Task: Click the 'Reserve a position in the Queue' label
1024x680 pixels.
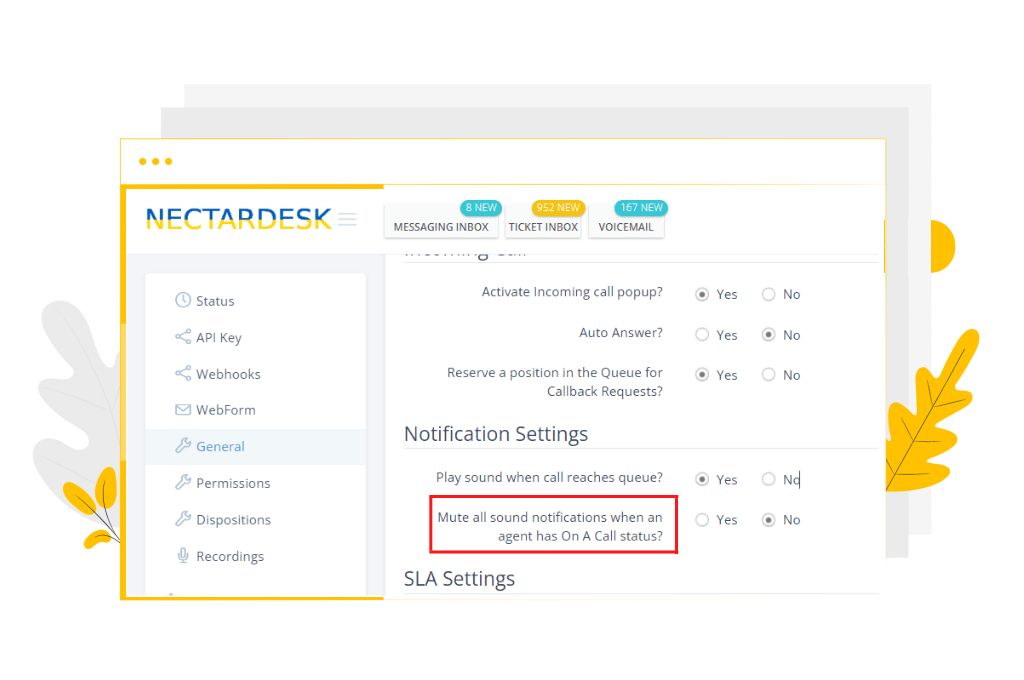Action: coord(554,381)
